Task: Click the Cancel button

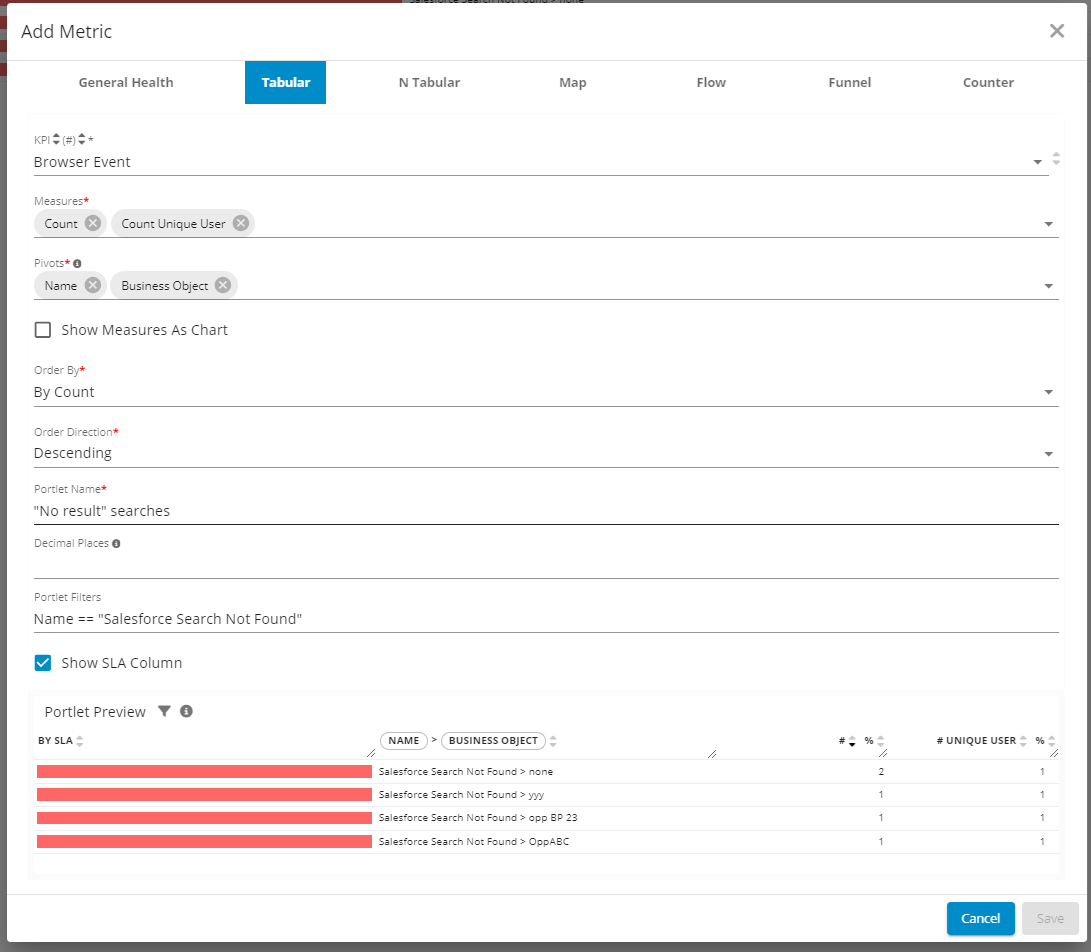Action: point(980,918)
